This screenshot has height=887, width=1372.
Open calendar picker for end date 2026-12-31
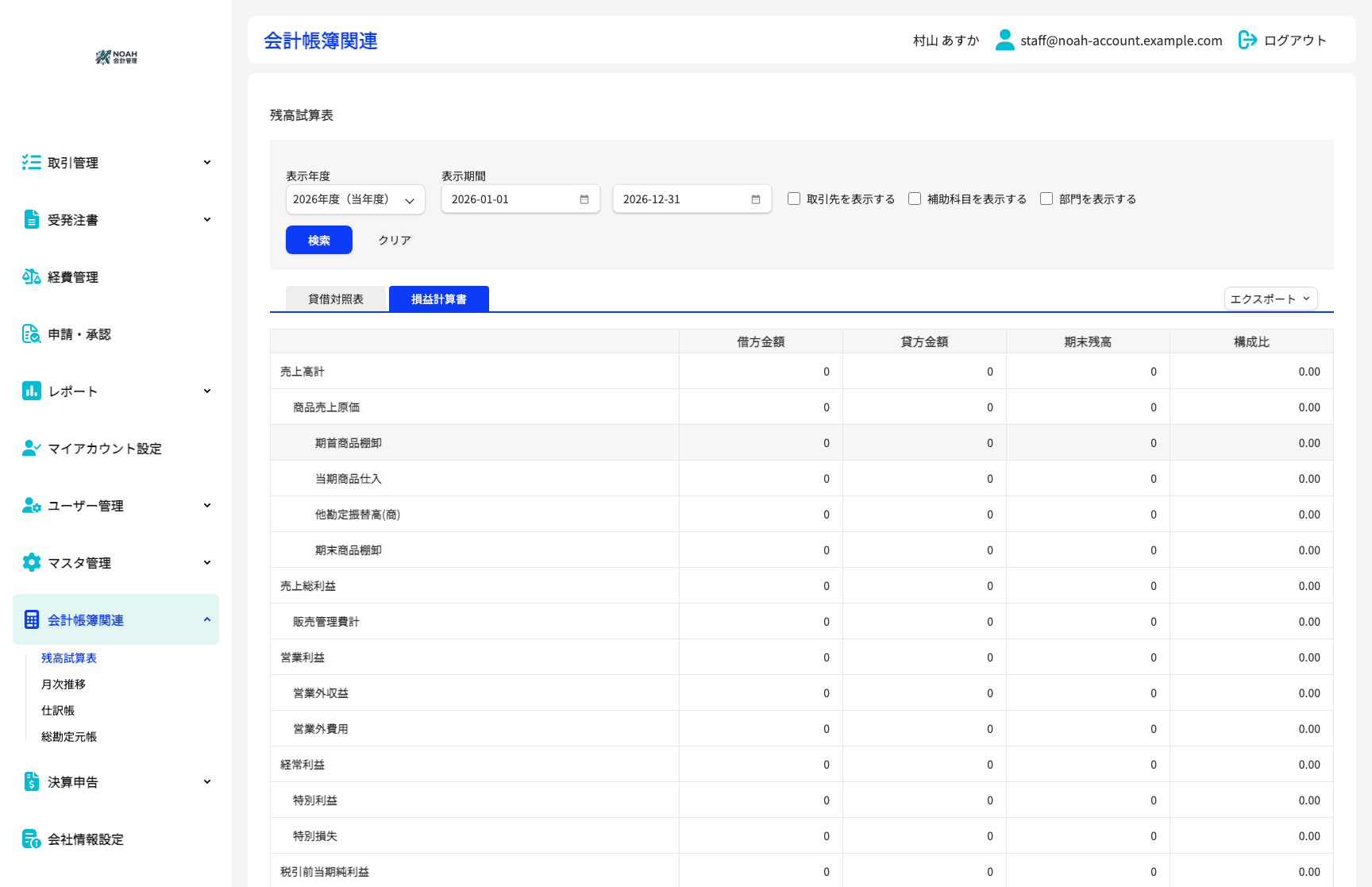[756, 199]
